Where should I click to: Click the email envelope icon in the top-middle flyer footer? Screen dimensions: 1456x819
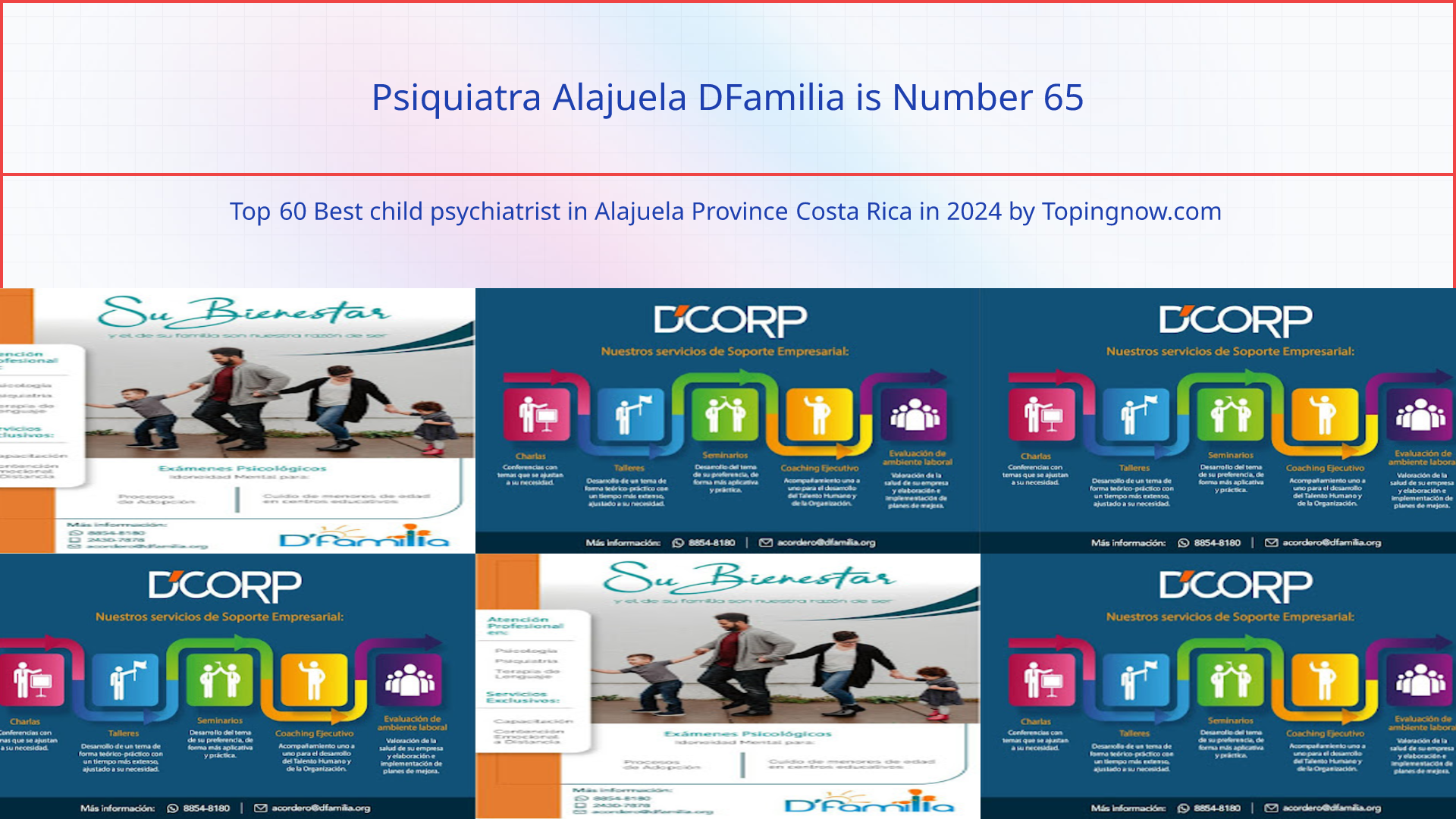766,542
